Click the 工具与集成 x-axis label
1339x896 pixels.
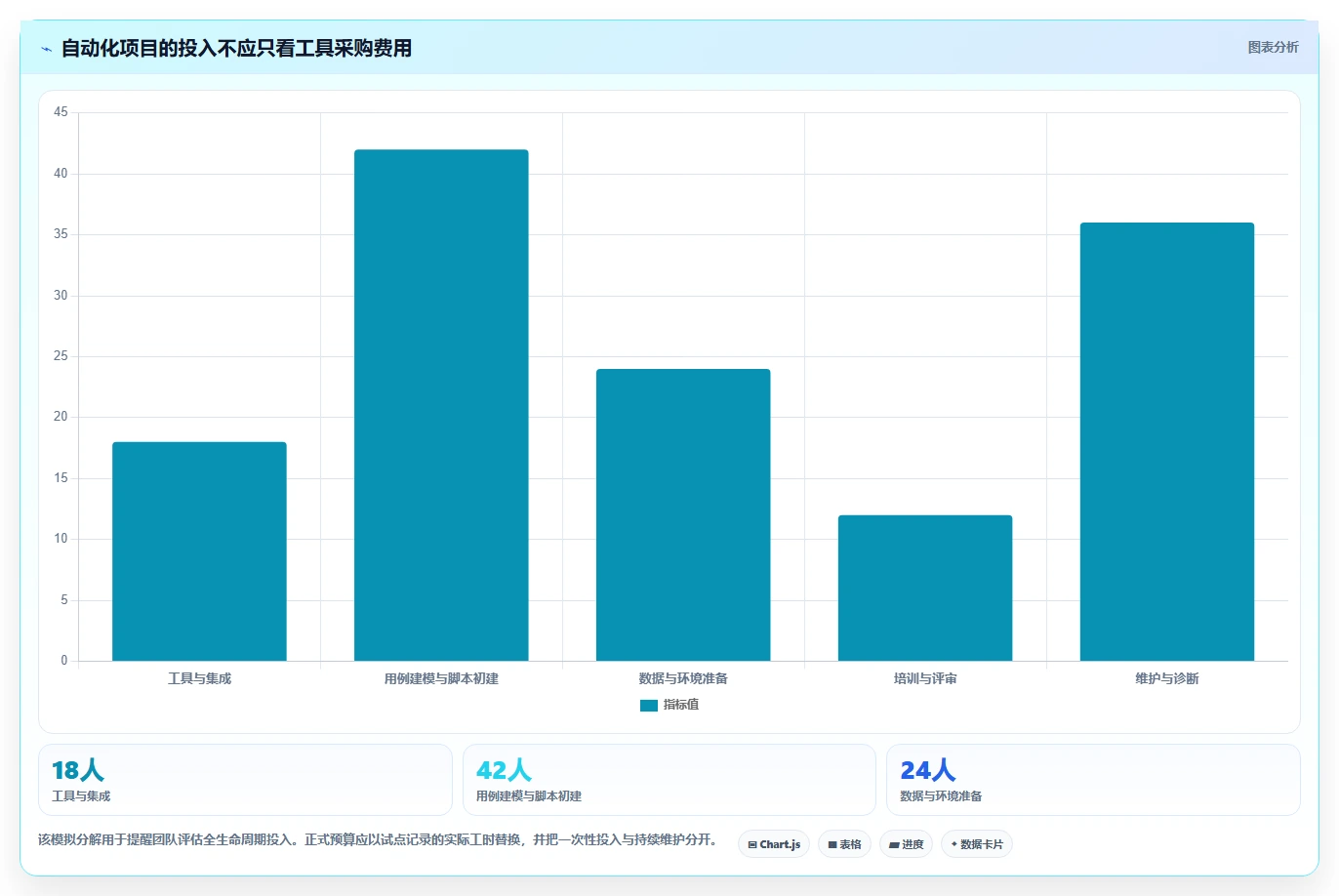pos(199,678)
